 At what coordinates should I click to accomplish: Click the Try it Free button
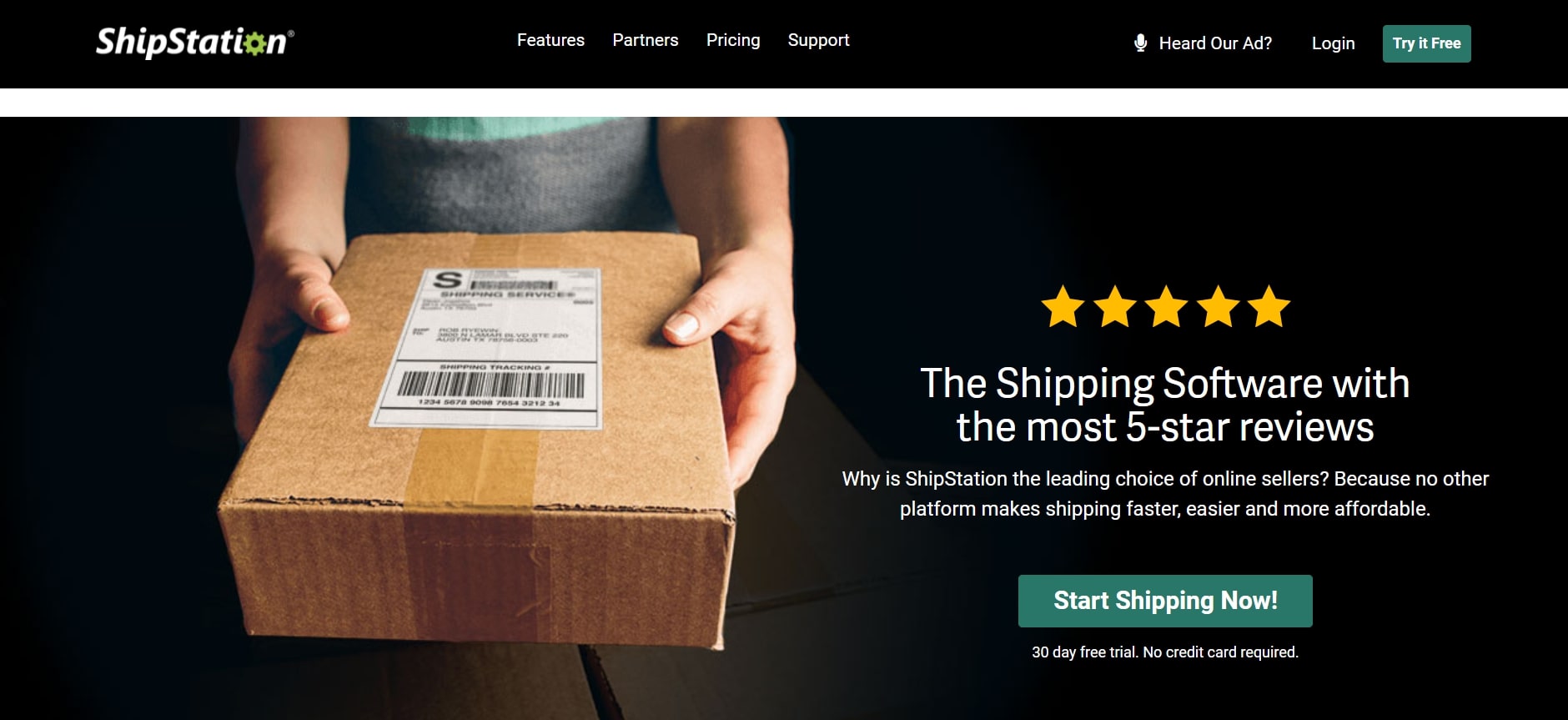click(x=1426, y=43)
